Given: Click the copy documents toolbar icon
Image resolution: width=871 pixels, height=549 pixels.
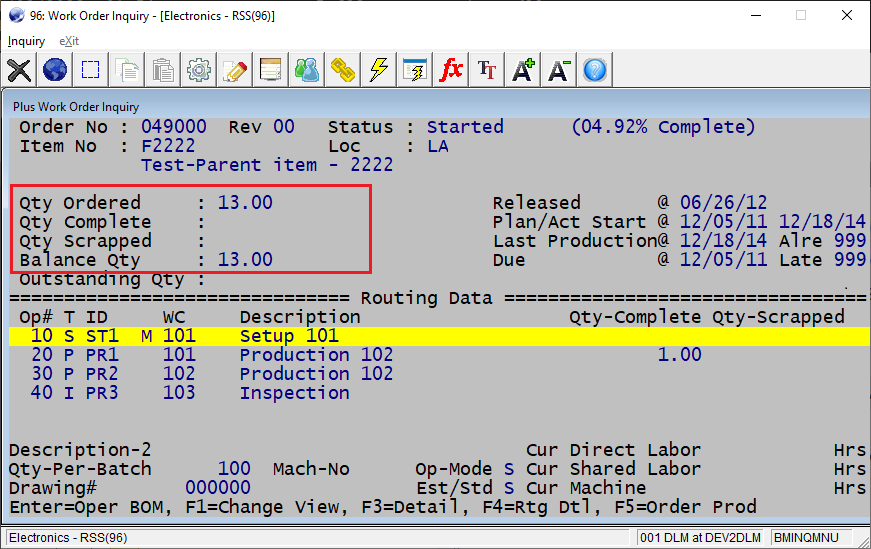Looking at the screenshot, I should [127, 70].
